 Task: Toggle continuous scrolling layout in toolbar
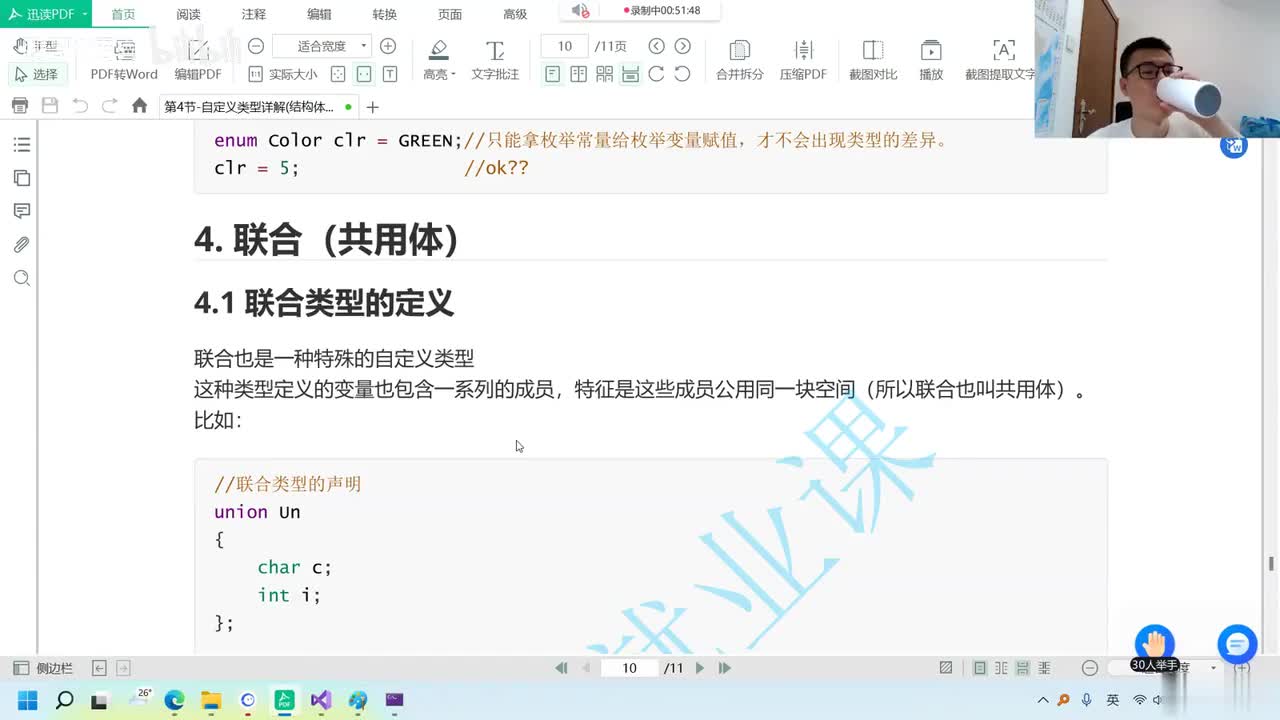[x=630, y=74]
